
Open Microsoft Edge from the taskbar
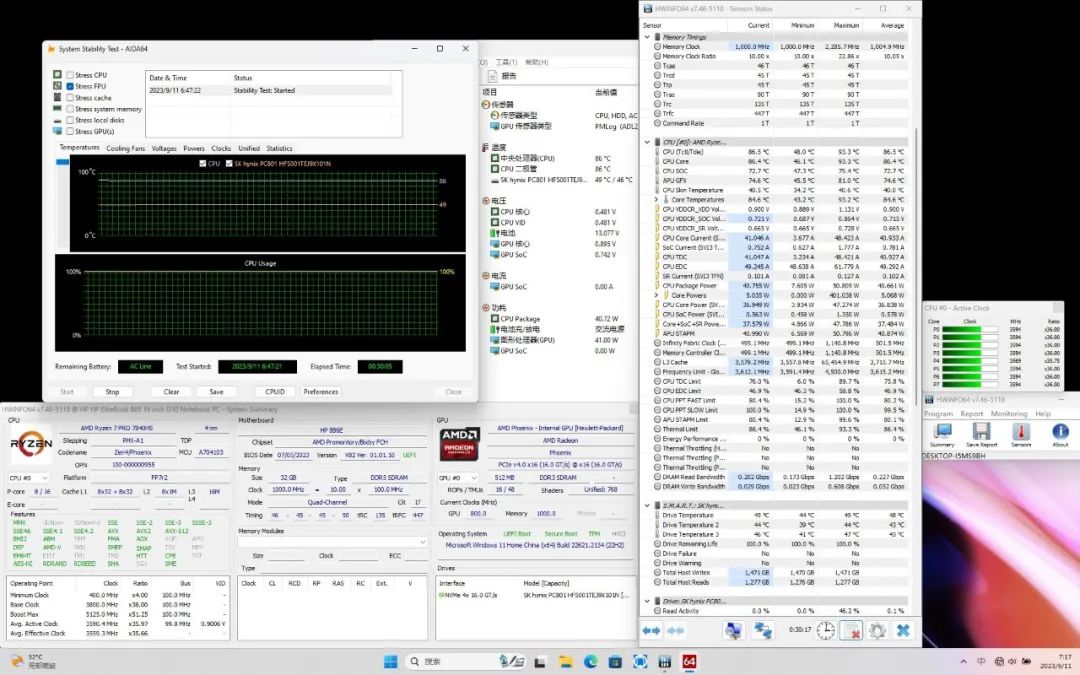click(x=590, y=661)
